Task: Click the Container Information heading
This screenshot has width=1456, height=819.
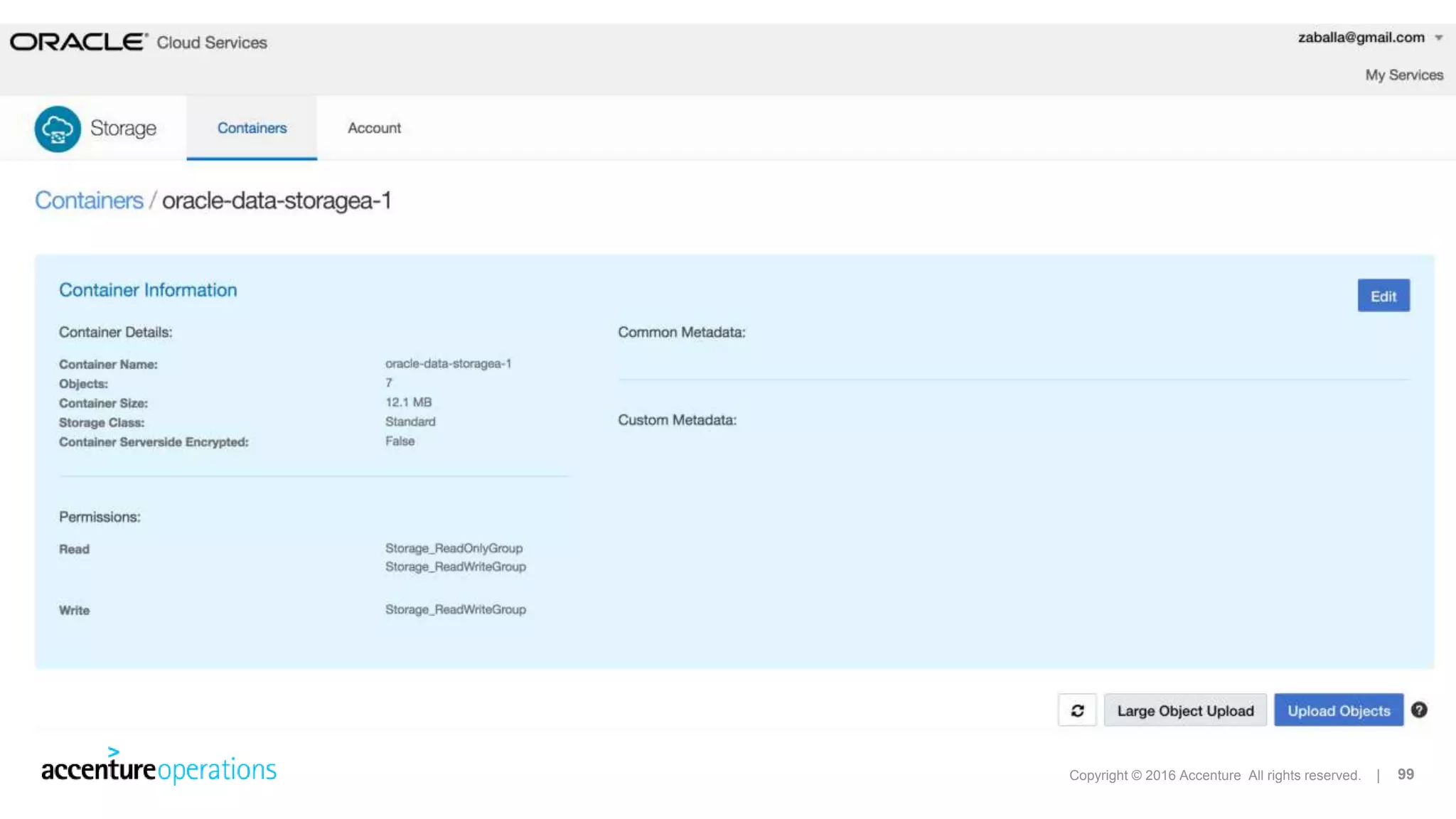Action: [x=148, y=290]
